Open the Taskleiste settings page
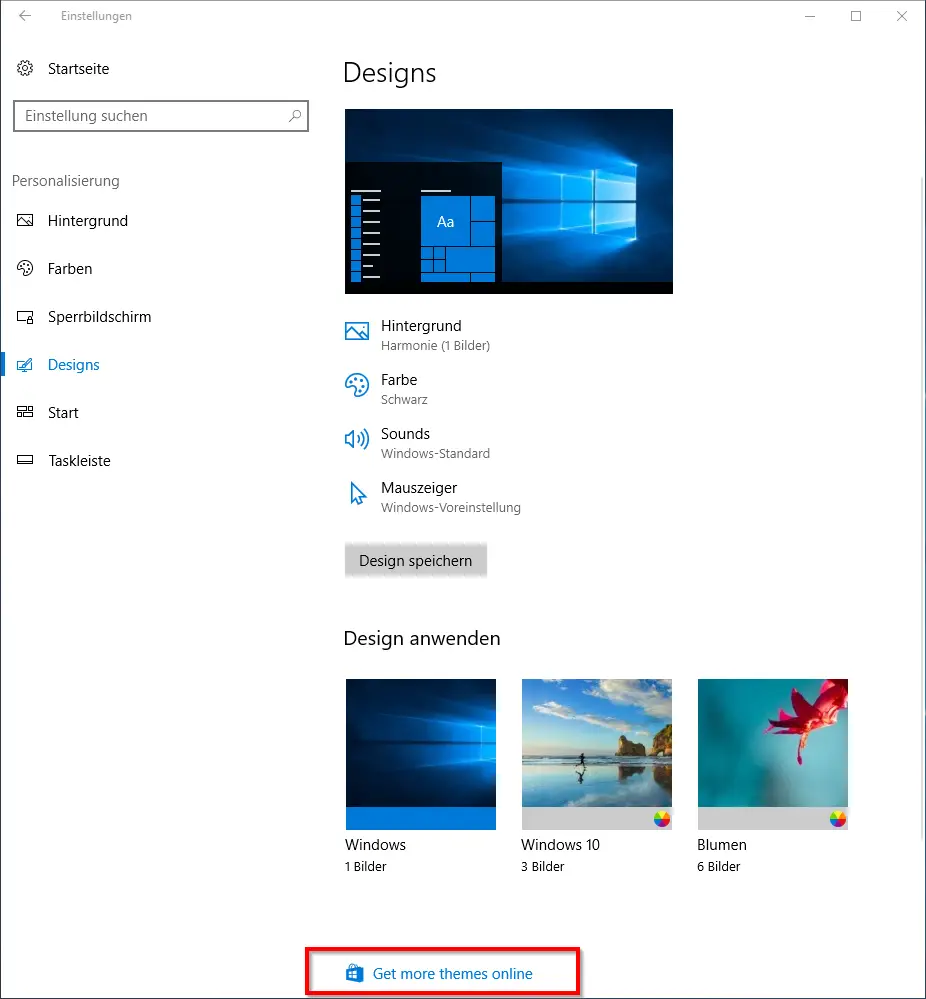Image resolution: width=926 pixels, height=999 pixels. pos(80,461)
